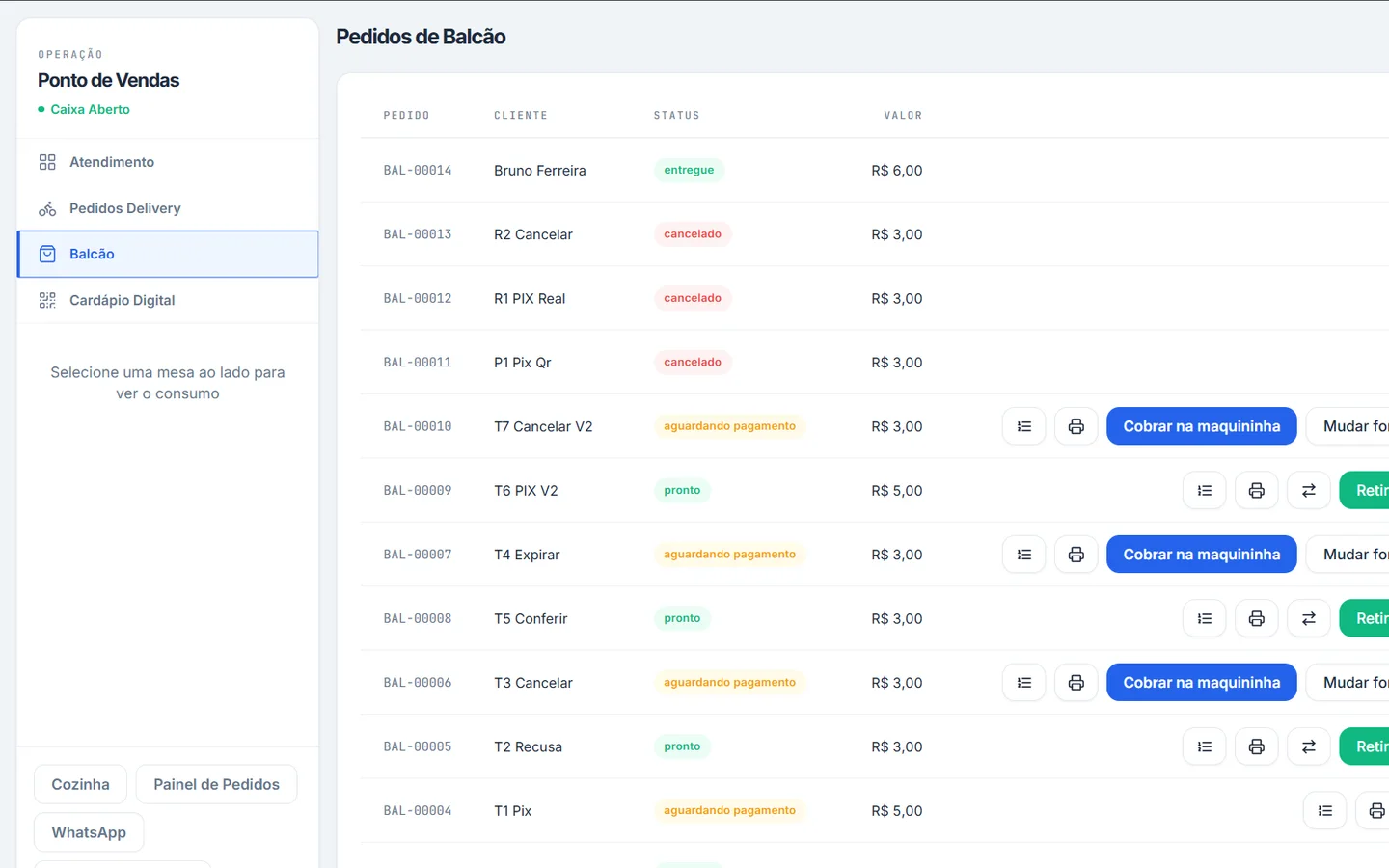This screenshot has width=1389, height=868.
Task: Click printer icon in T4 Expirar row
Action: [1076, 555]
